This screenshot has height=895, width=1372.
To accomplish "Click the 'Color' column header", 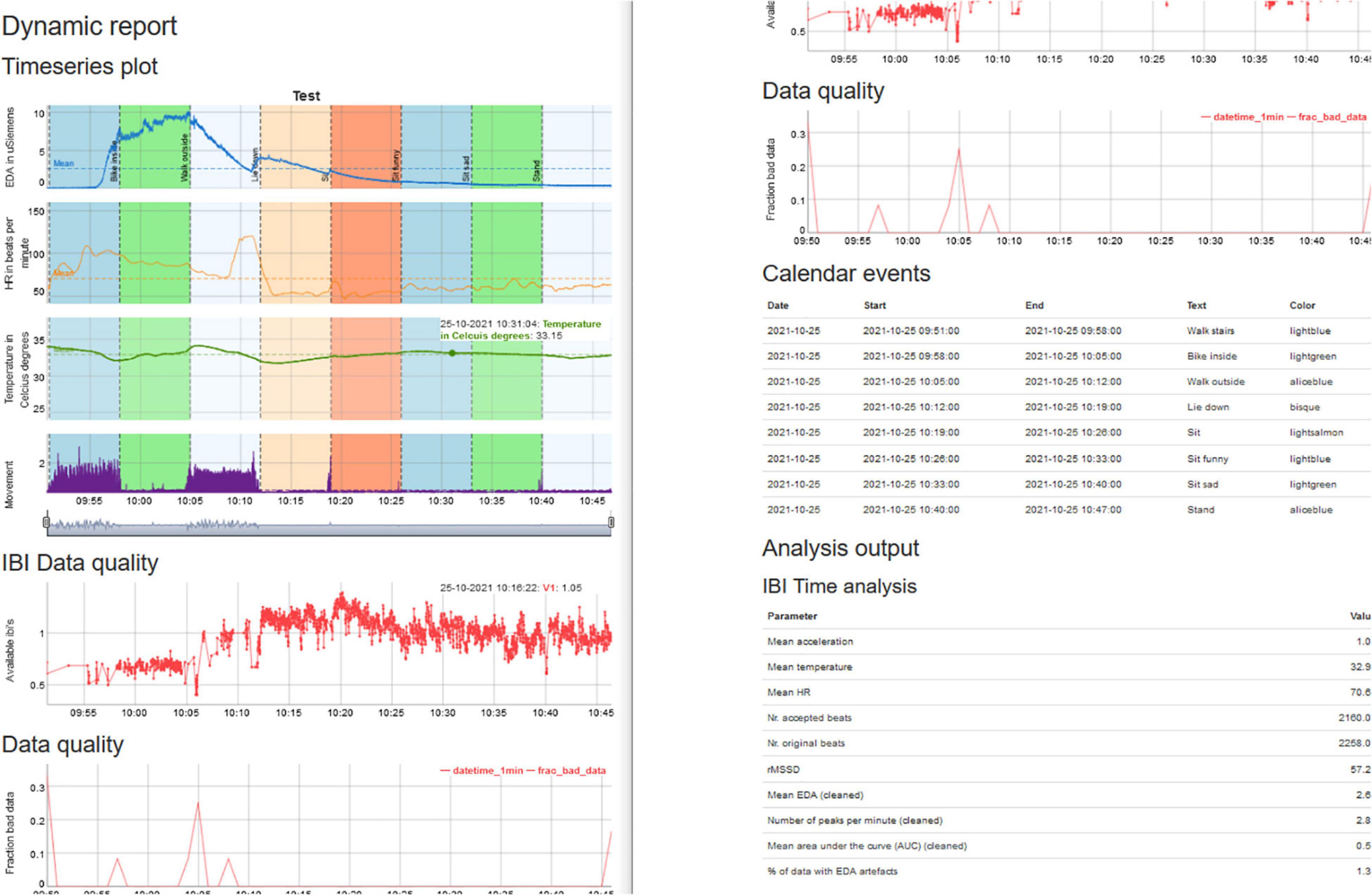I will click(x=1302, y=305).
